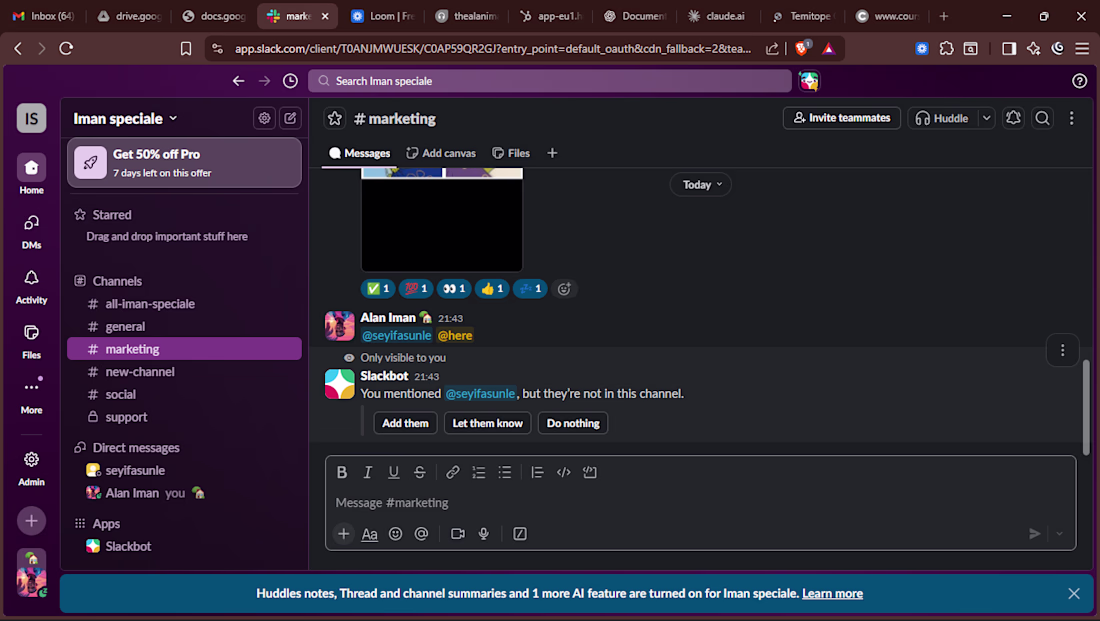Image resolution: width=1100 pixels, height=621 pixels.
Task: Open the Today date dropdown
Action: 701,185
